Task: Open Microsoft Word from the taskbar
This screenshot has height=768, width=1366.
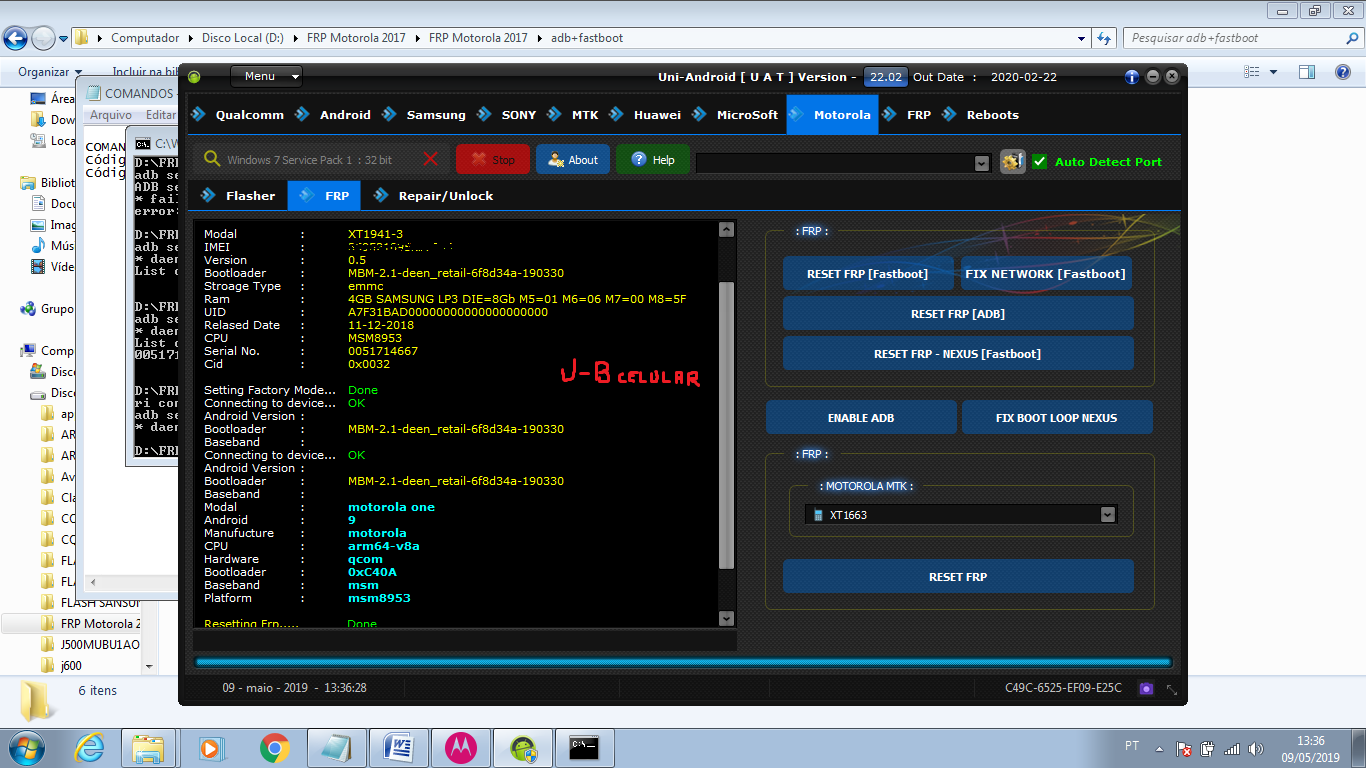Action: tap(398, 747)
